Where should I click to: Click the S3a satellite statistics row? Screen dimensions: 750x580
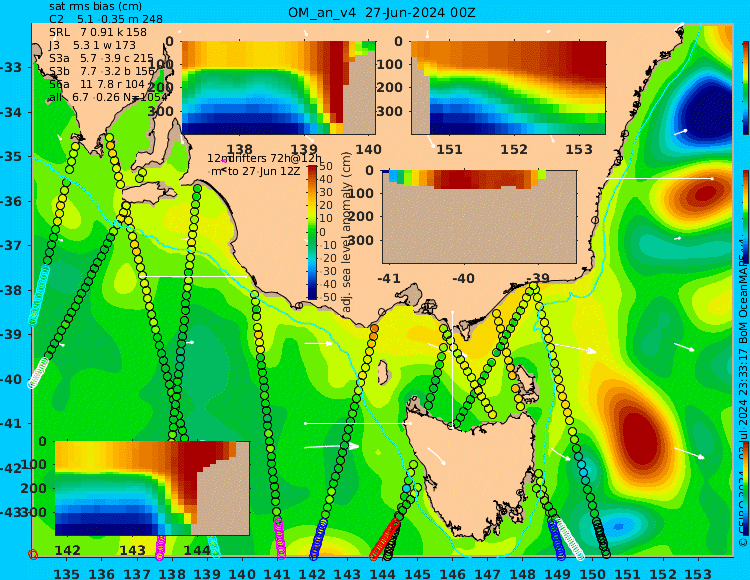pyautogui.click(x=101, y=58)
